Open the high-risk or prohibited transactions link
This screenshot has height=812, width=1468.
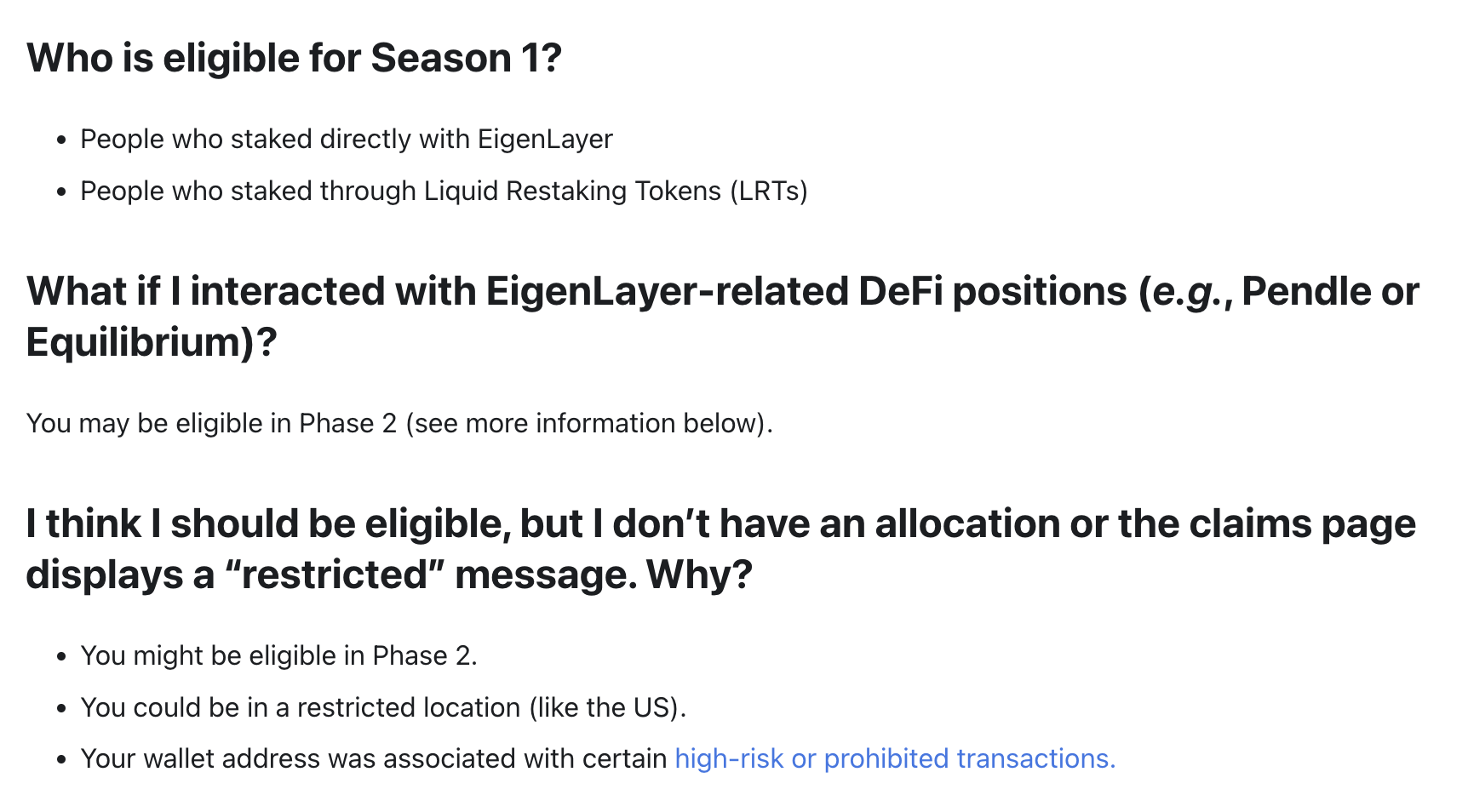click(895, 758)
